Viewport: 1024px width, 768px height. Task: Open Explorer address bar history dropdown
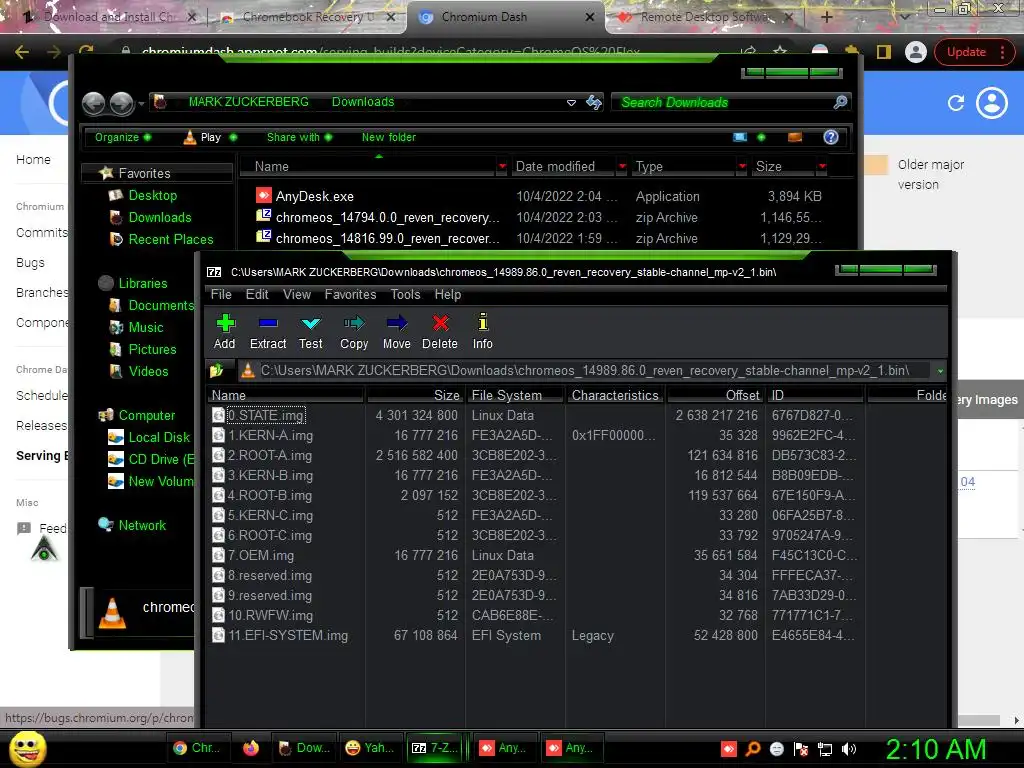[x=571, y=103]
